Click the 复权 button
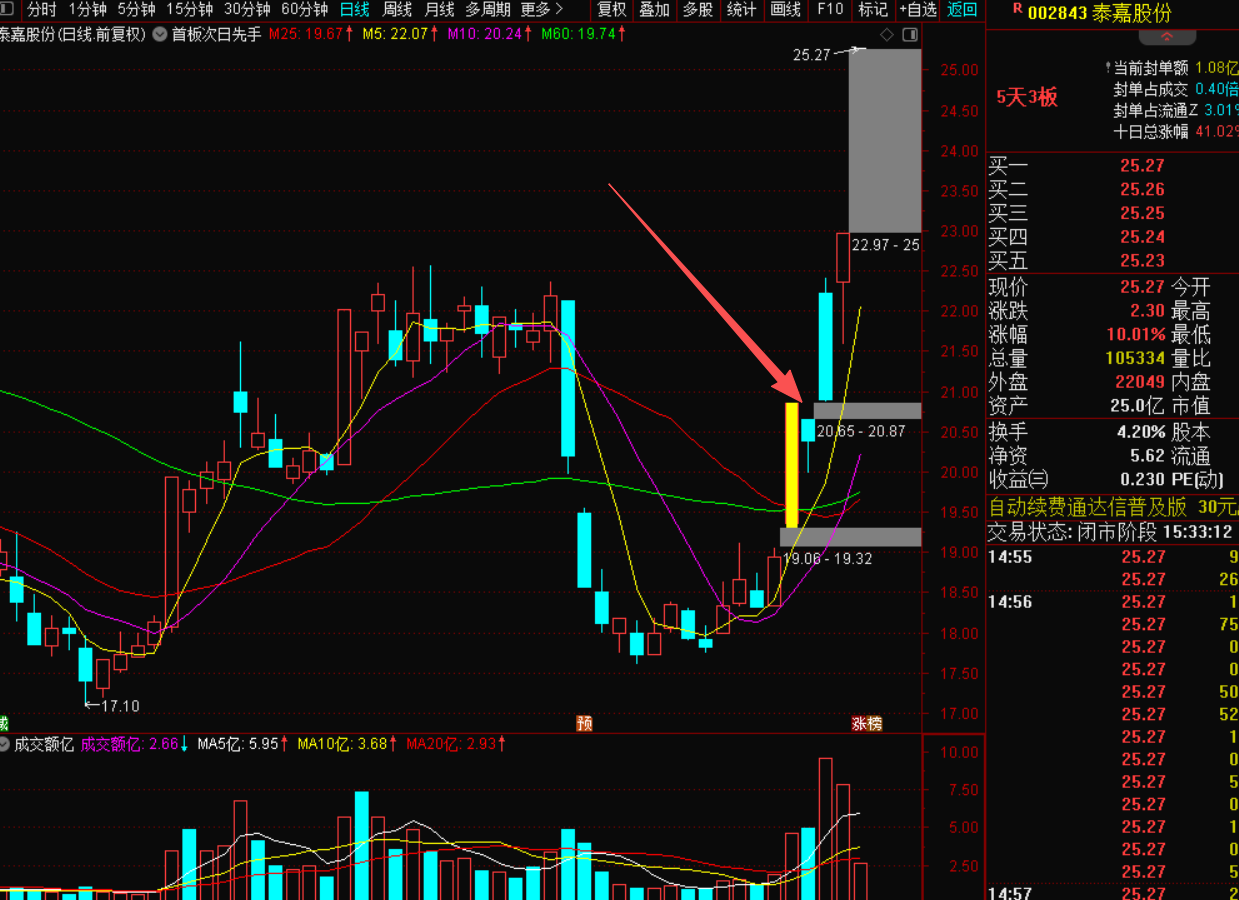This screenshot has width=1239, height=900. [x=611, y=10]
